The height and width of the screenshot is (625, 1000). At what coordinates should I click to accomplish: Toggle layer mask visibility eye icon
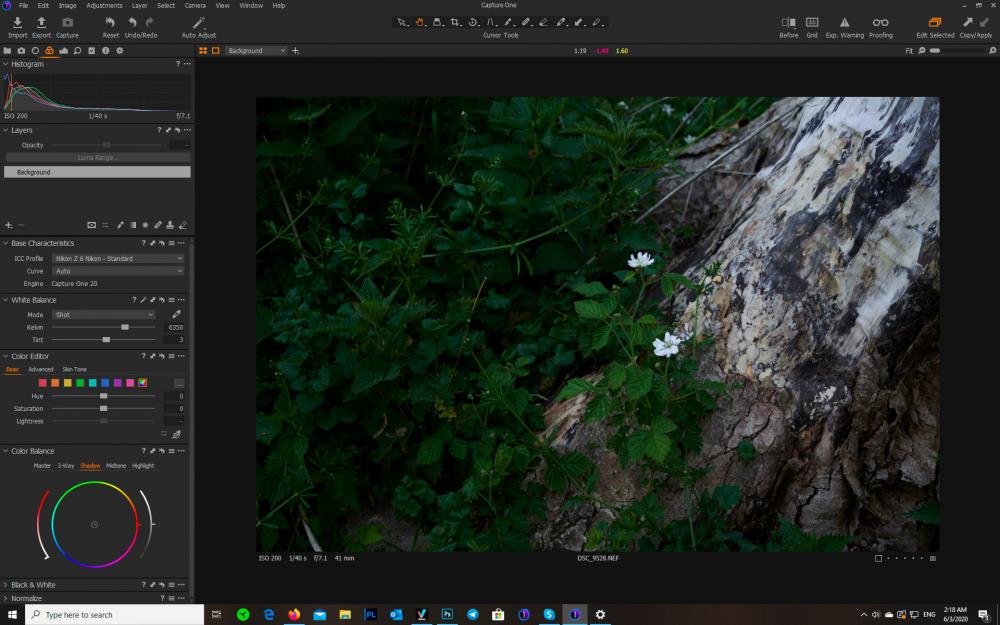click(x=92, y=225)
